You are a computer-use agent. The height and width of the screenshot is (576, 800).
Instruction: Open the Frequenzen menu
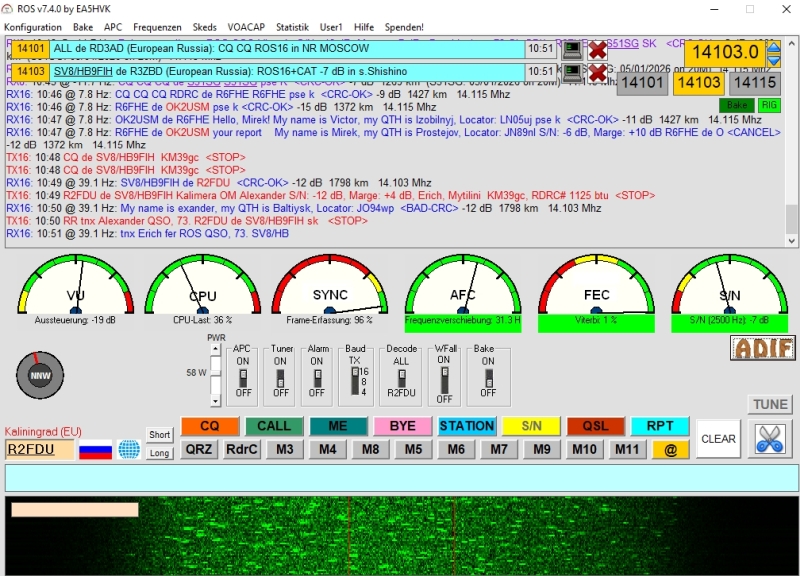(x=157, y=28)
